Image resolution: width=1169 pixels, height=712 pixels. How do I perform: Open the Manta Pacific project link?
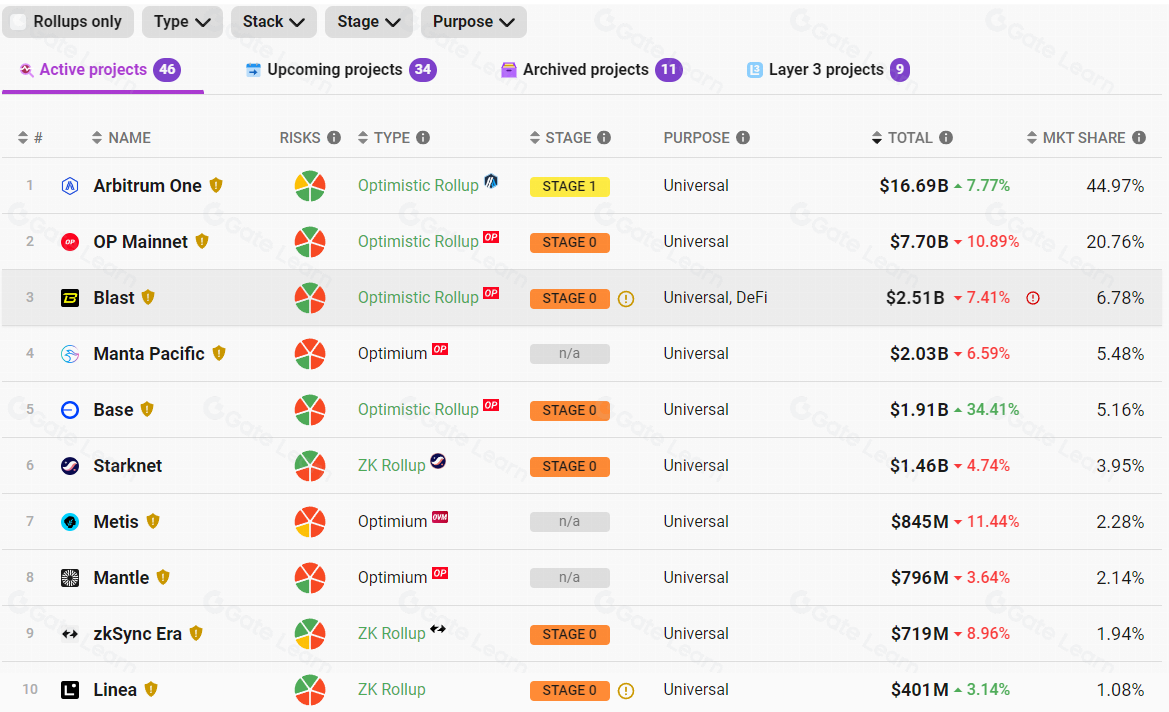tap(149, 354)
